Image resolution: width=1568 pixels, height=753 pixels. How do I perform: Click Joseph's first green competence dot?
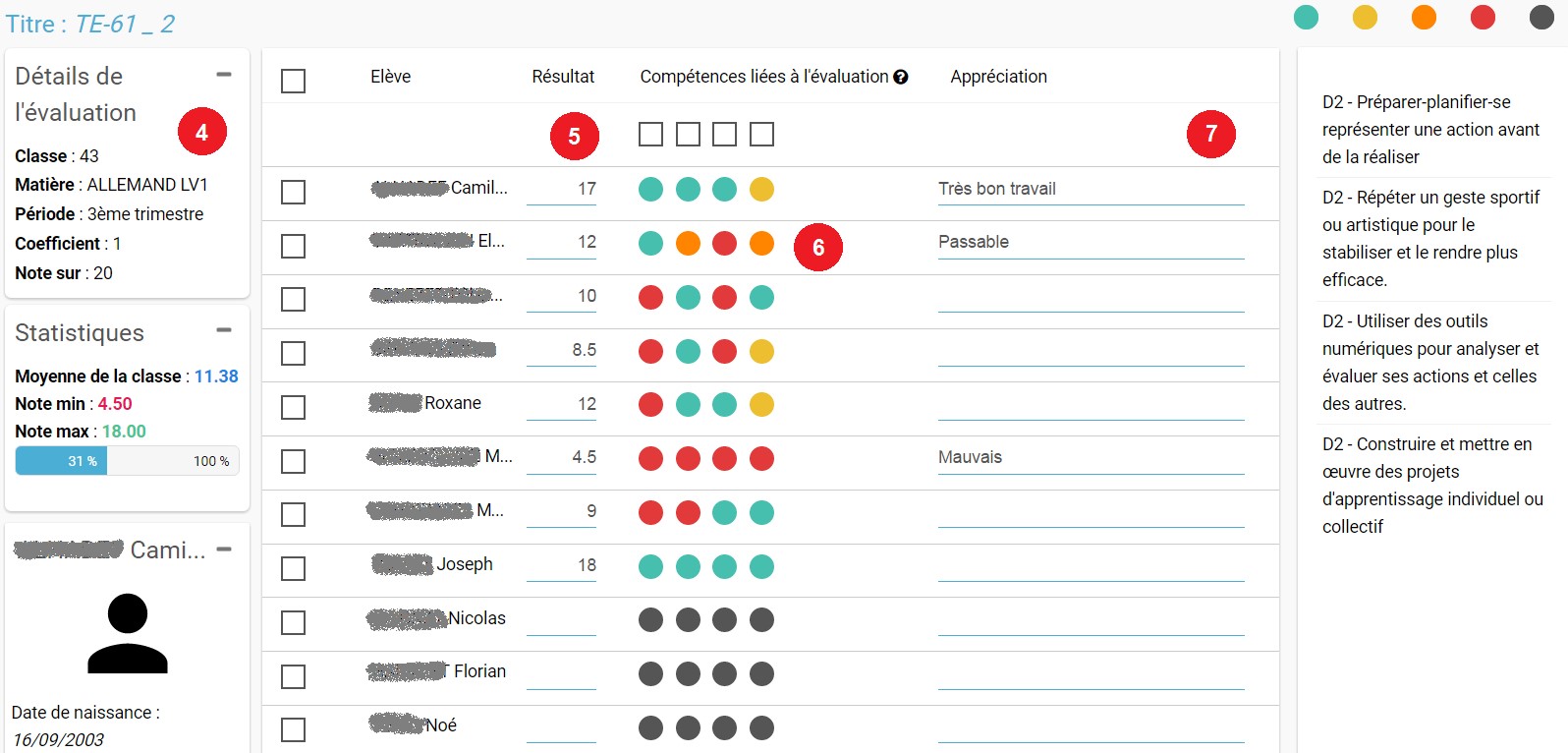click(x=650, y=566)
